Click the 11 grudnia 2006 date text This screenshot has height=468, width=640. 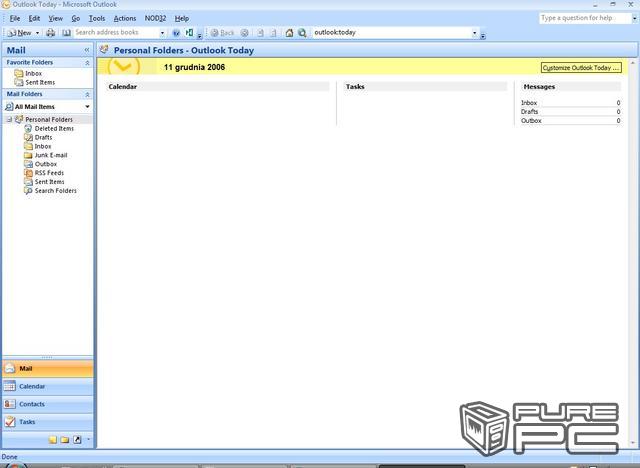tap(194, 67)
